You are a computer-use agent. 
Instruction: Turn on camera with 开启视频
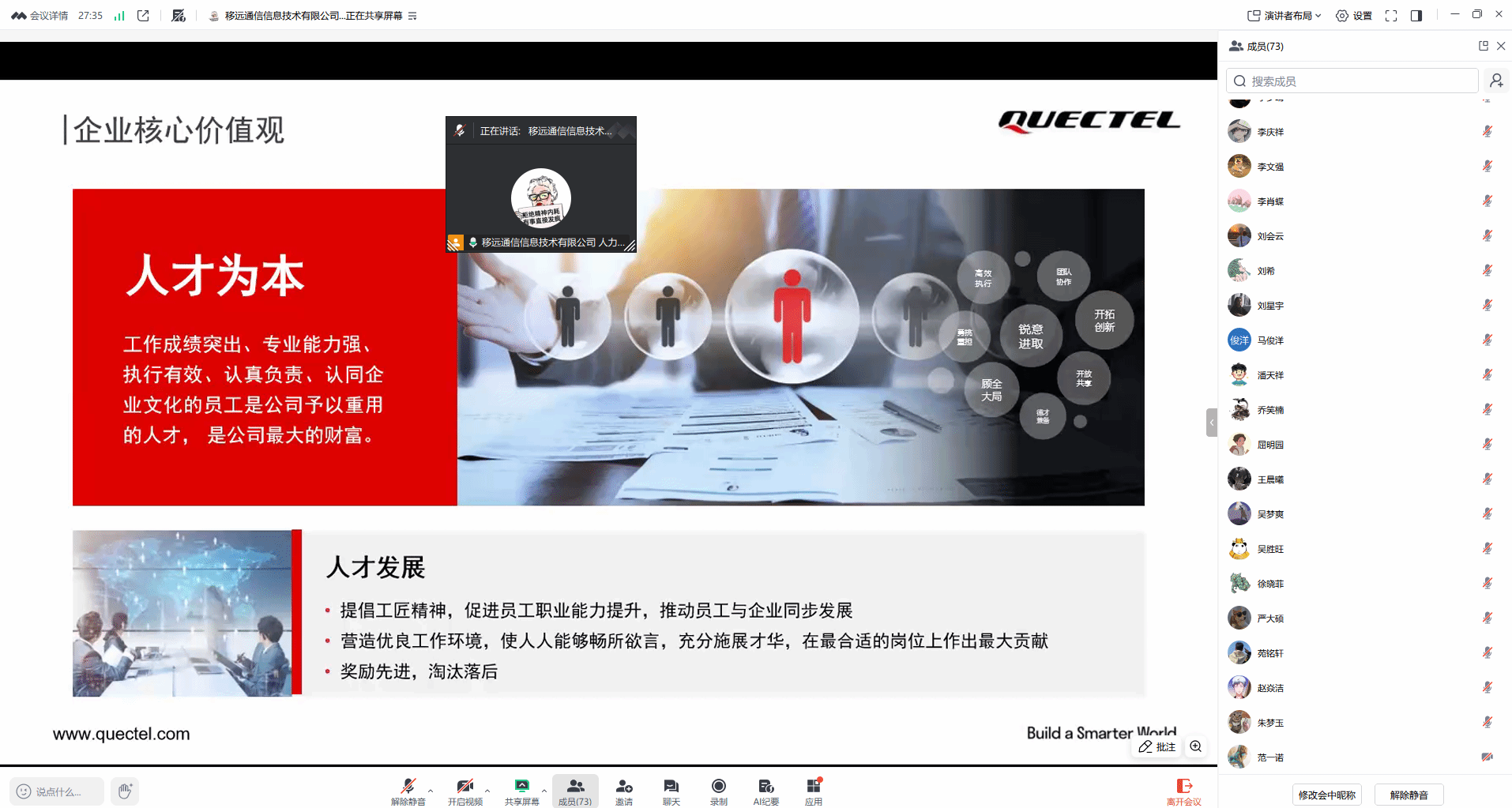pos(465,787)
